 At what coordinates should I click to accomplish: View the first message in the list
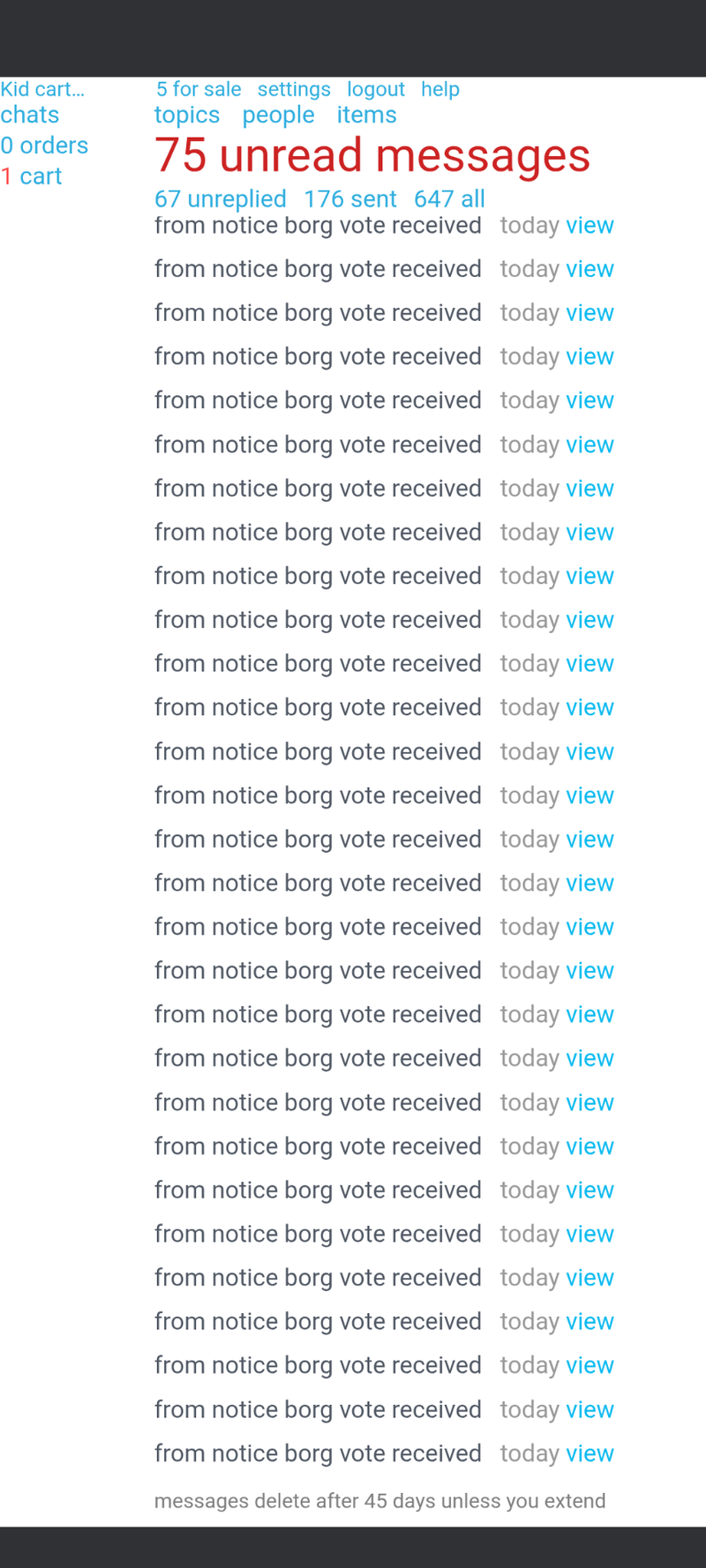[x=590, y=226]
